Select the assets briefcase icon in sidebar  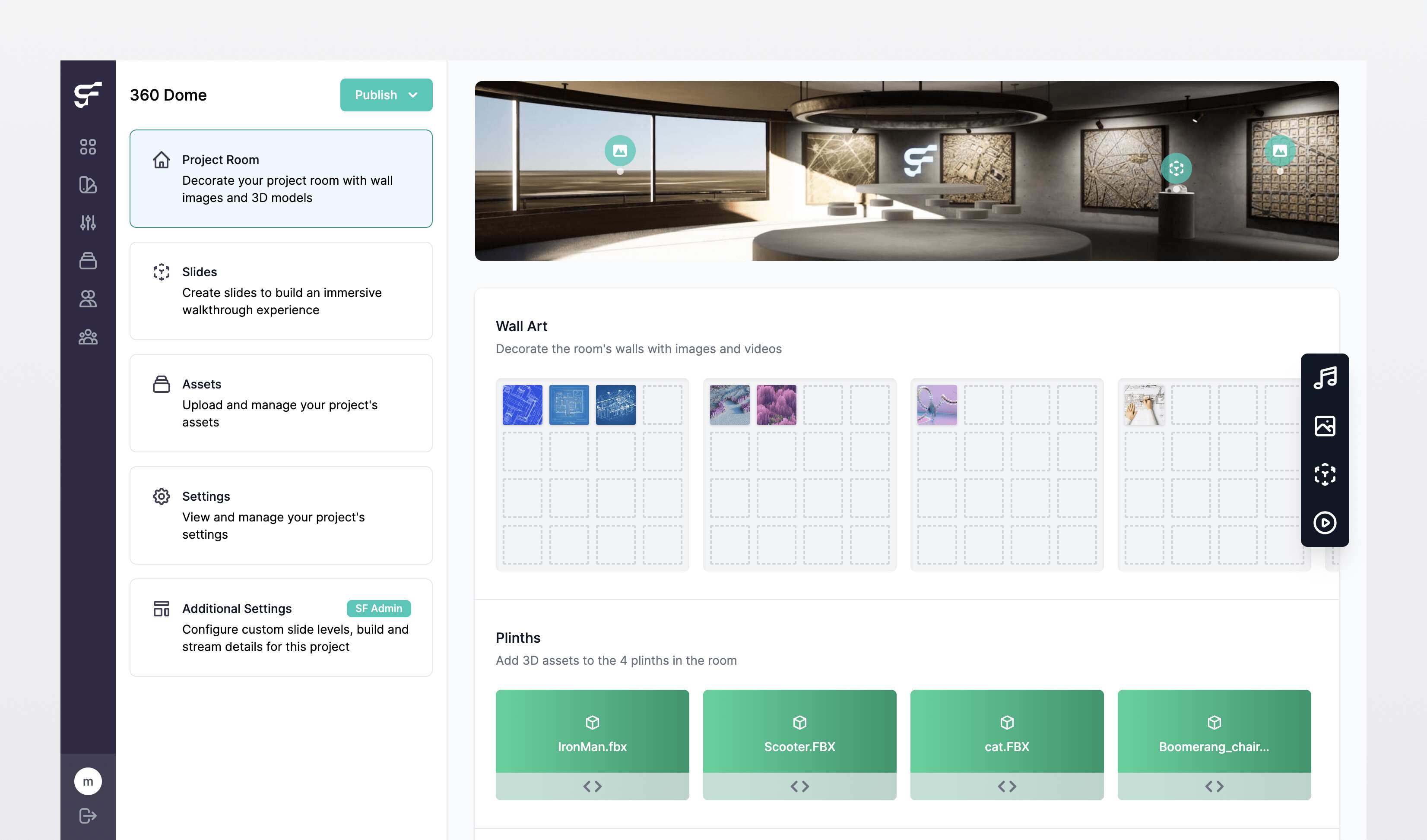[x=88, y=260]
